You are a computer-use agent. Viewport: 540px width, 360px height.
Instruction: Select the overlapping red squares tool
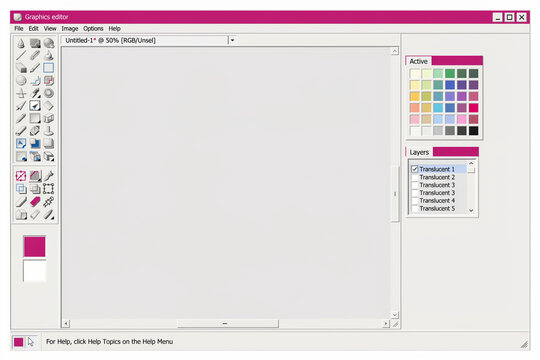coord(49,80)
